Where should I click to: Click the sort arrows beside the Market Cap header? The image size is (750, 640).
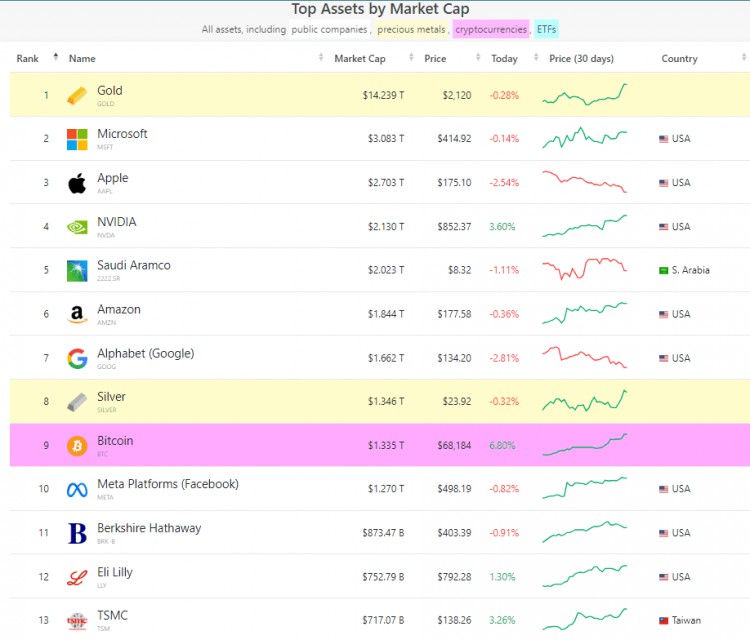pos(411,57)
